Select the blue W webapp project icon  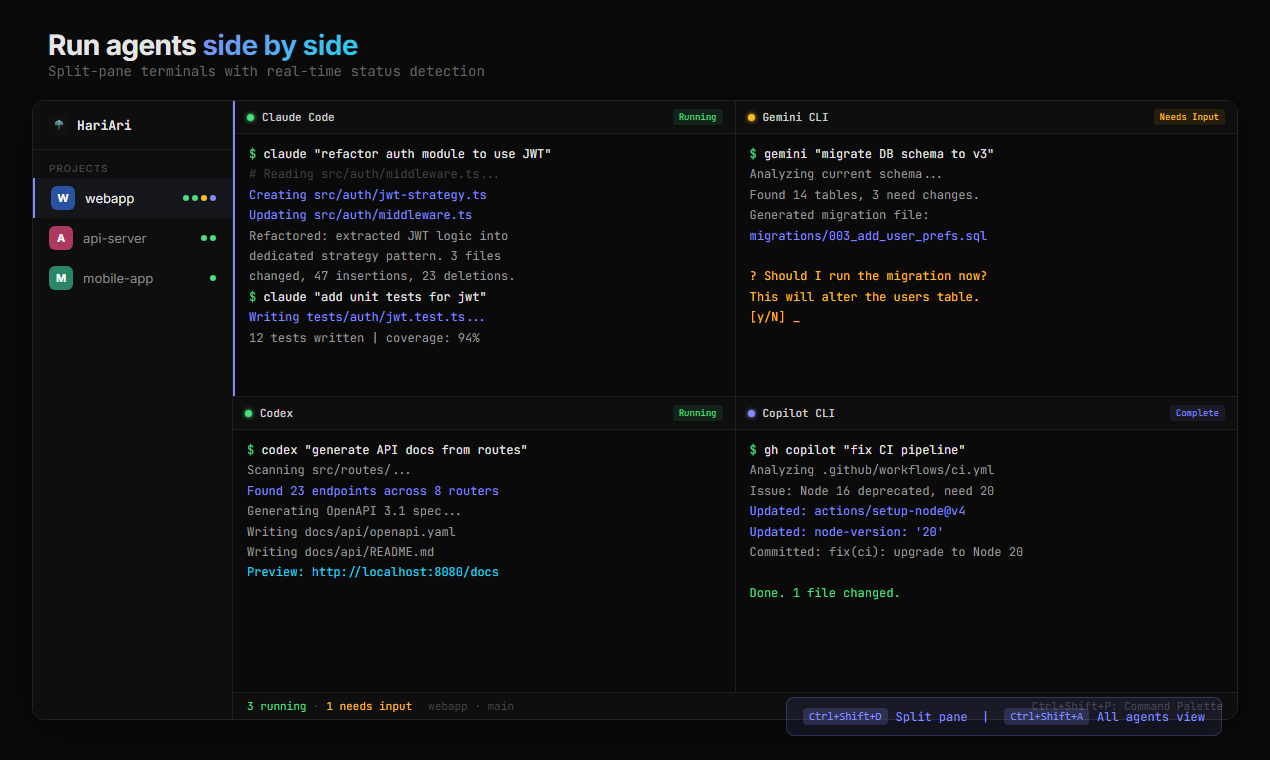tap(63, 198)
